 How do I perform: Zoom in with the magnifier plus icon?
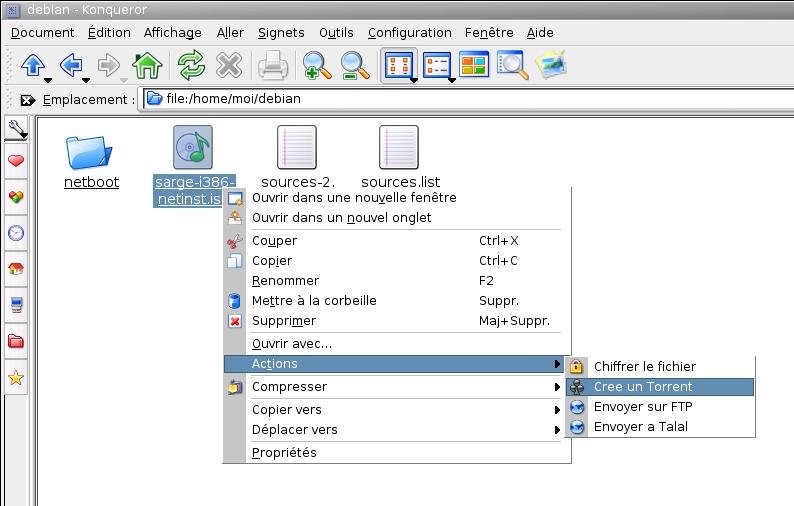[316, 66]
